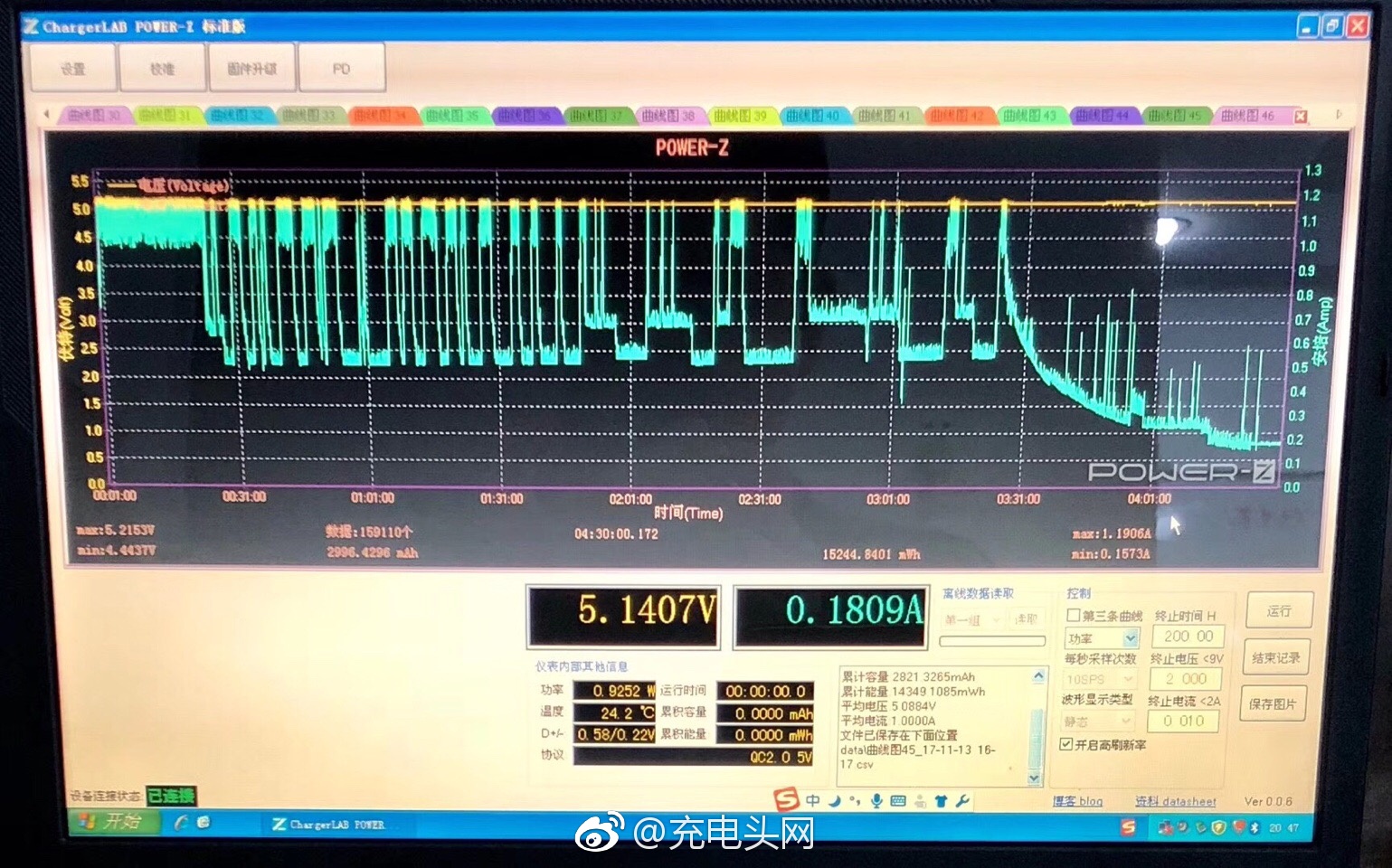Select the 曲线图 45 tab
1392x868 pixels.
click(x=1174, y=116)
